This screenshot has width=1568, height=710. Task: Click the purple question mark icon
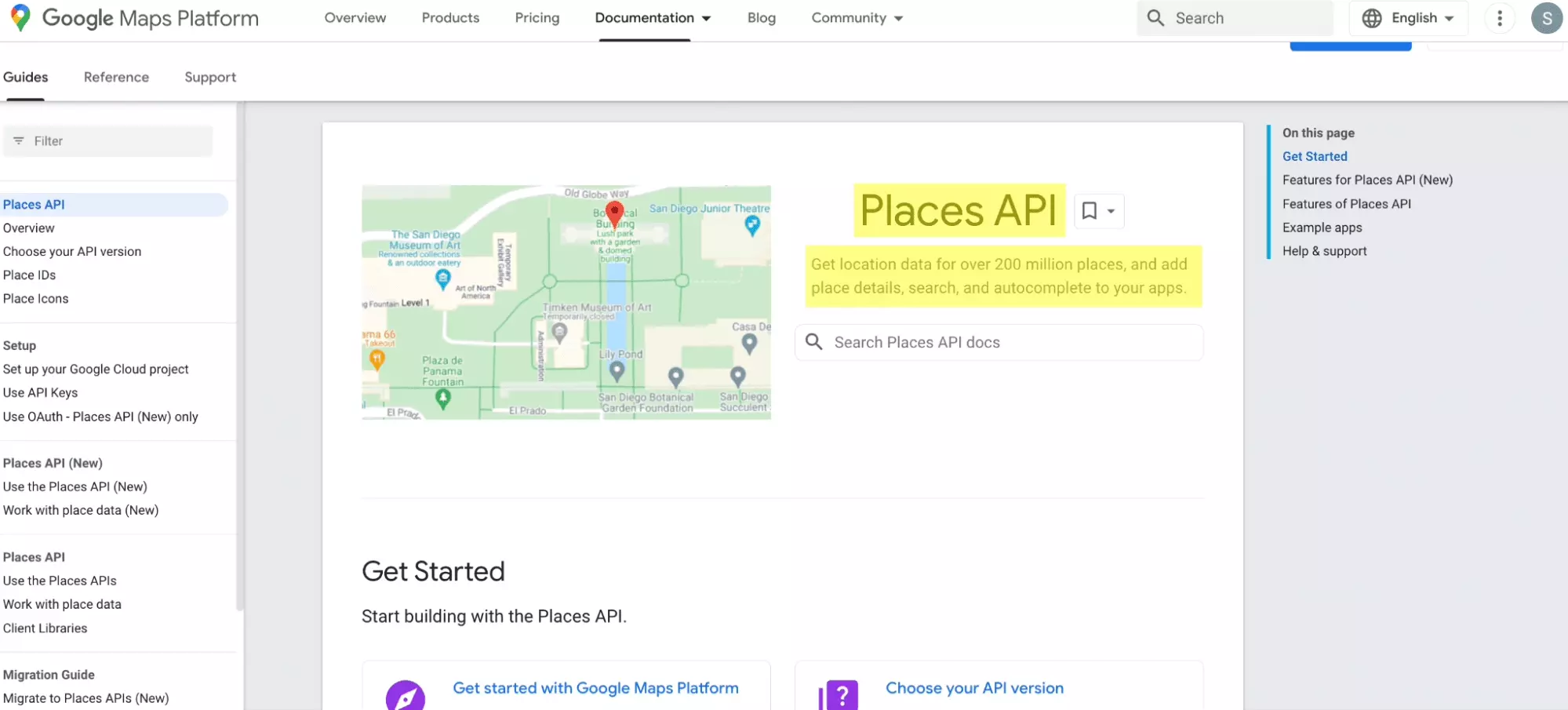[x=839, y=695]
